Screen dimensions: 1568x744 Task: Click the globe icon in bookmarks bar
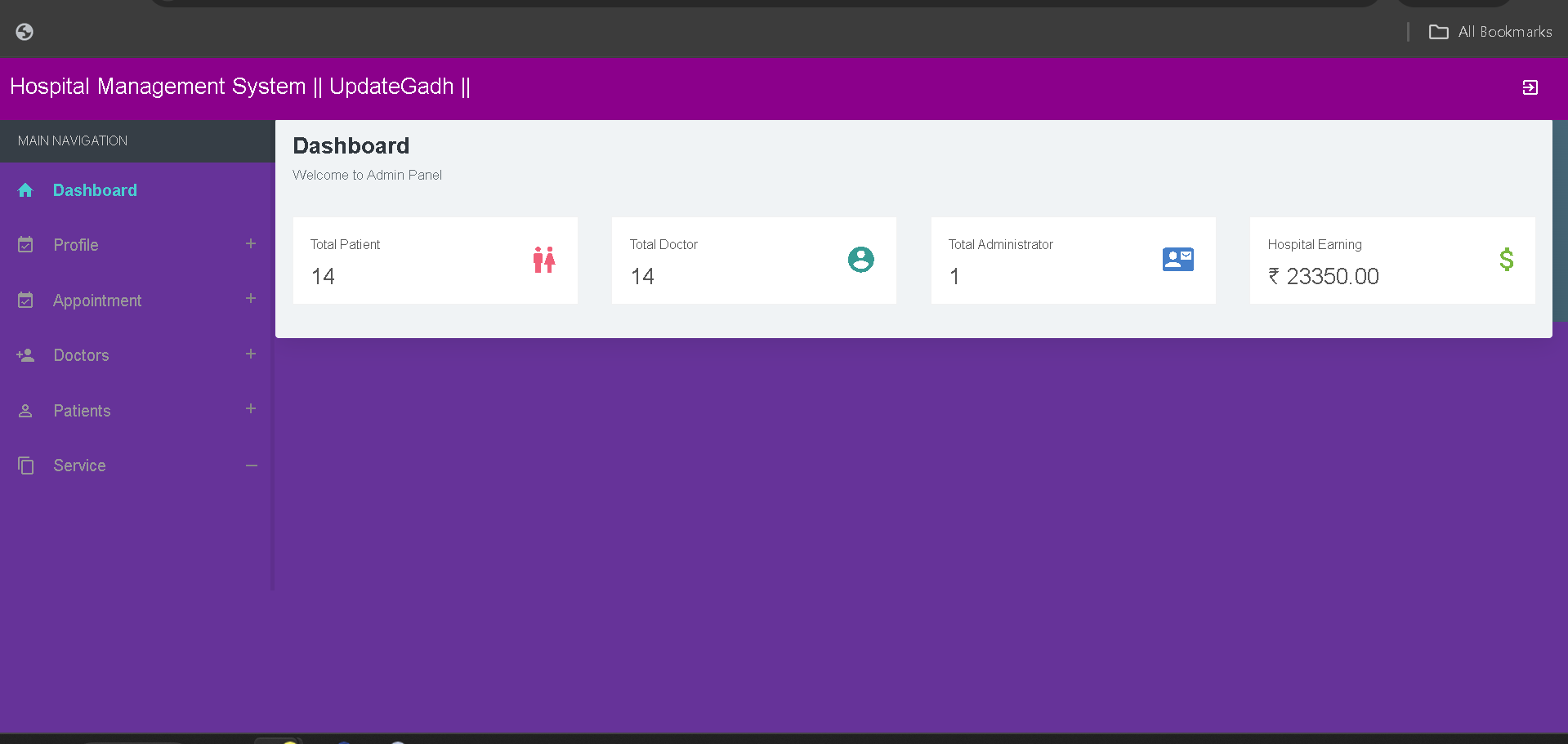click(25, 32)
